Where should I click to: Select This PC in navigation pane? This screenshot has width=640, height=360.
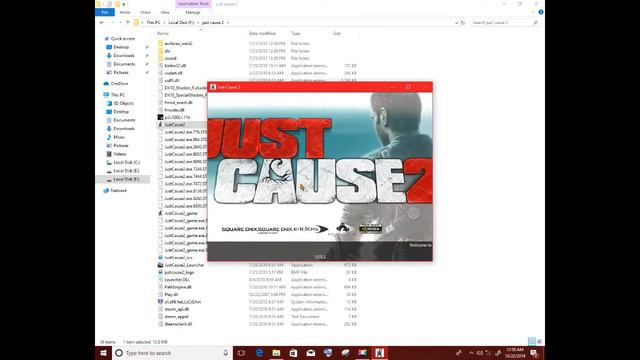coord(118,95)
